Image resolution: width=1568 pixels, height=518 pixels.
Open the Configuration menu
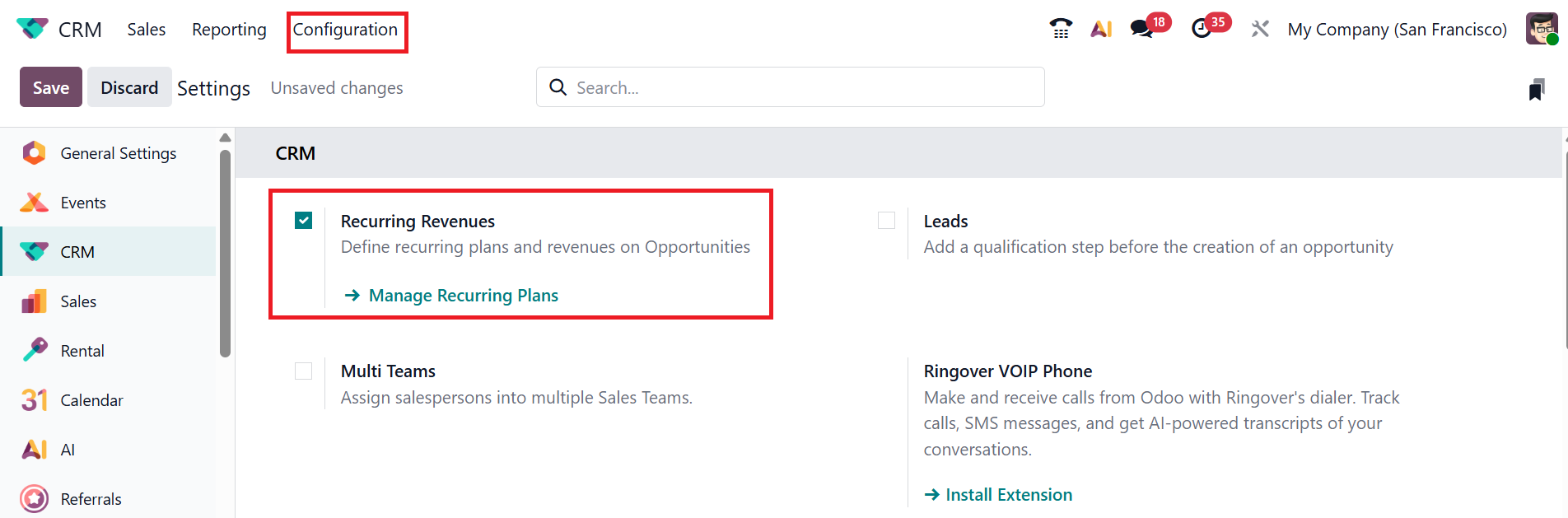point(346,30)
